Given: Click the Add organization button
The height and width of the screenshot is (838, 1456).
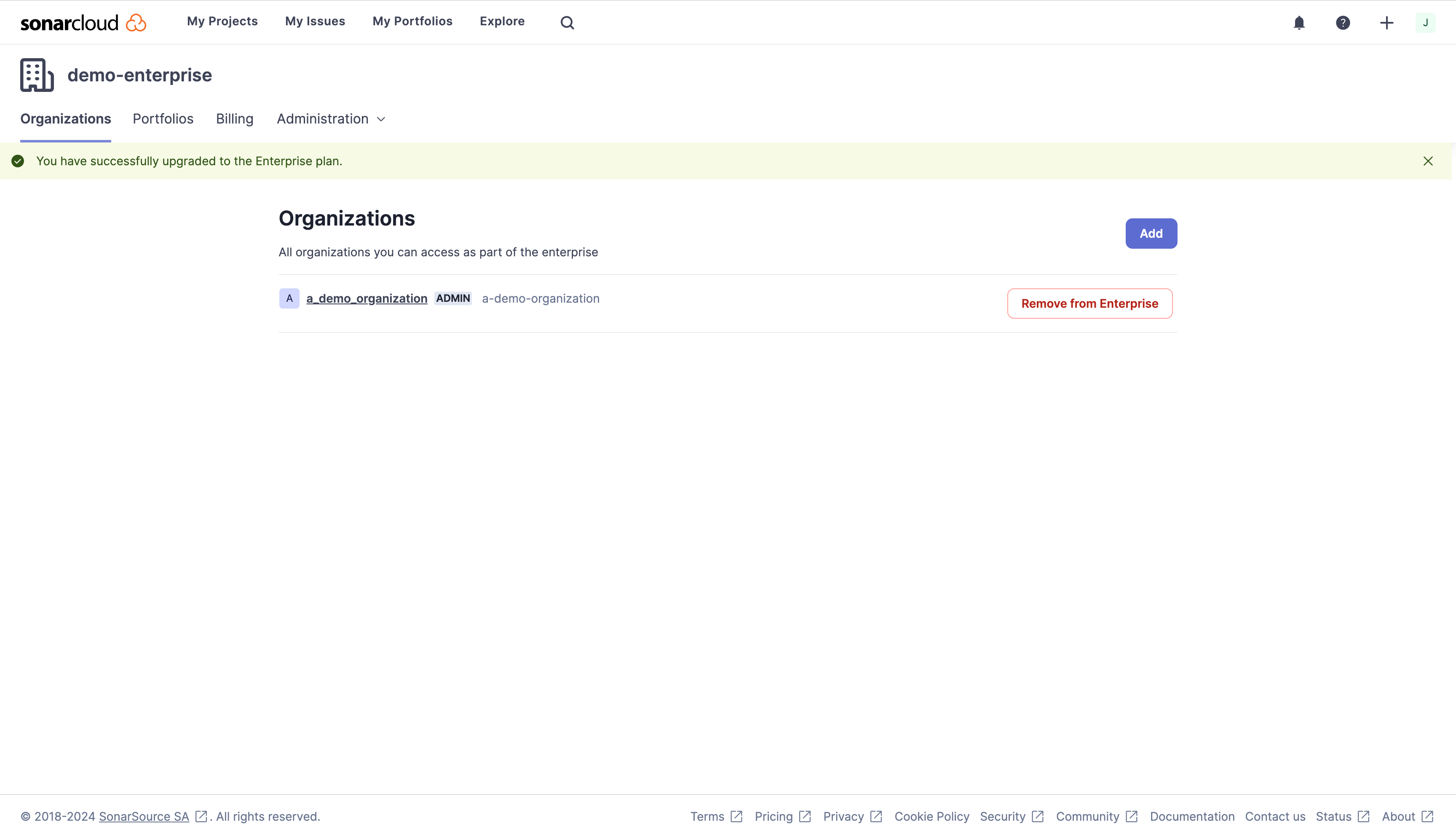Looking at the screenshot, I should pos(1151,233).
